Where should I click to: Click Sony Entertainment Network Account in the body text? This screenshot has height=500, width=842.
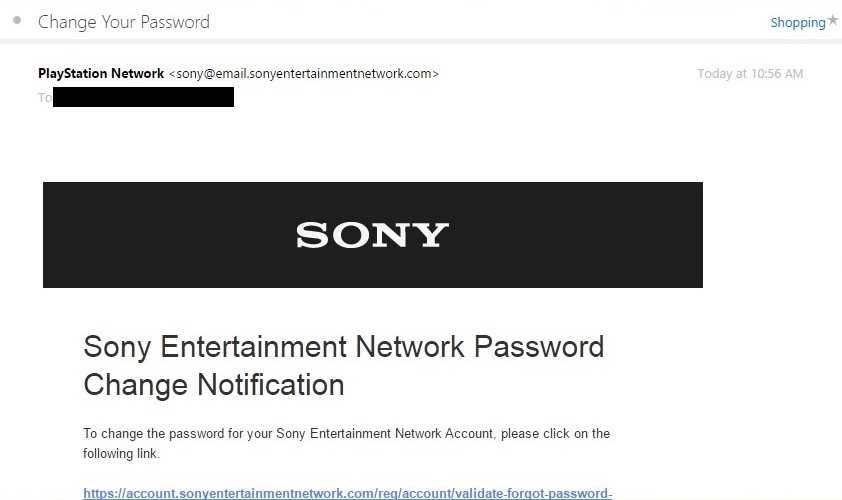pos(384,433)
